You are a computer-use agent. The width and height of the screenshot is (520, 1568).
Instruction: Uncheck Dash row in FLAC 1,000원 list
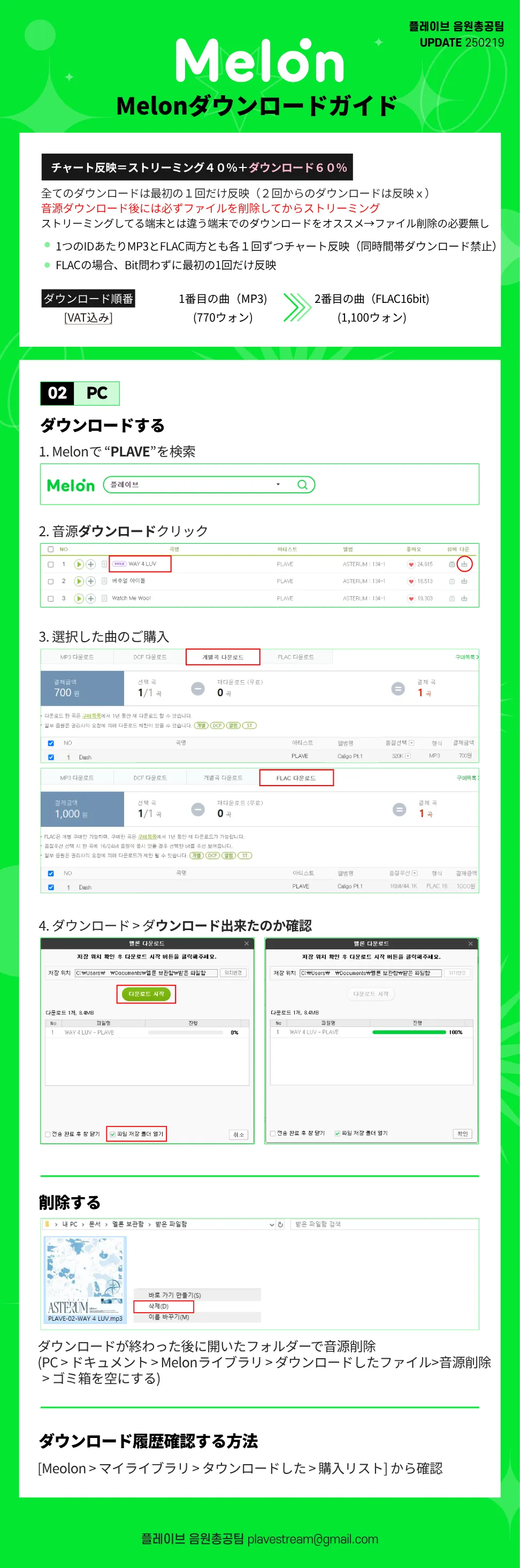(50, 887)
